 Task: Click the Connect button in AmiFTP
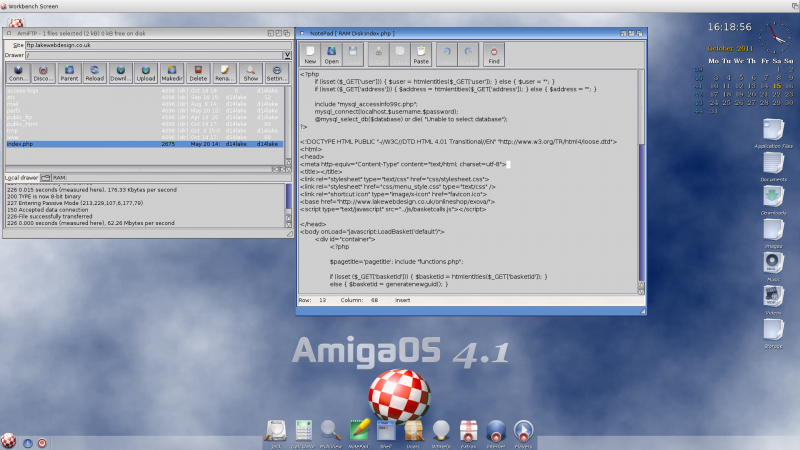pyautogui.click(x=17, y=72)
